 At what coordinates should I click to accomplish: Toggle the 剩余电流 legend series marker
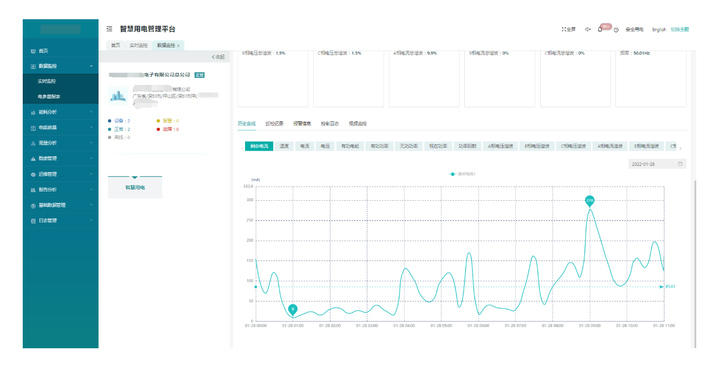(452, 174)
